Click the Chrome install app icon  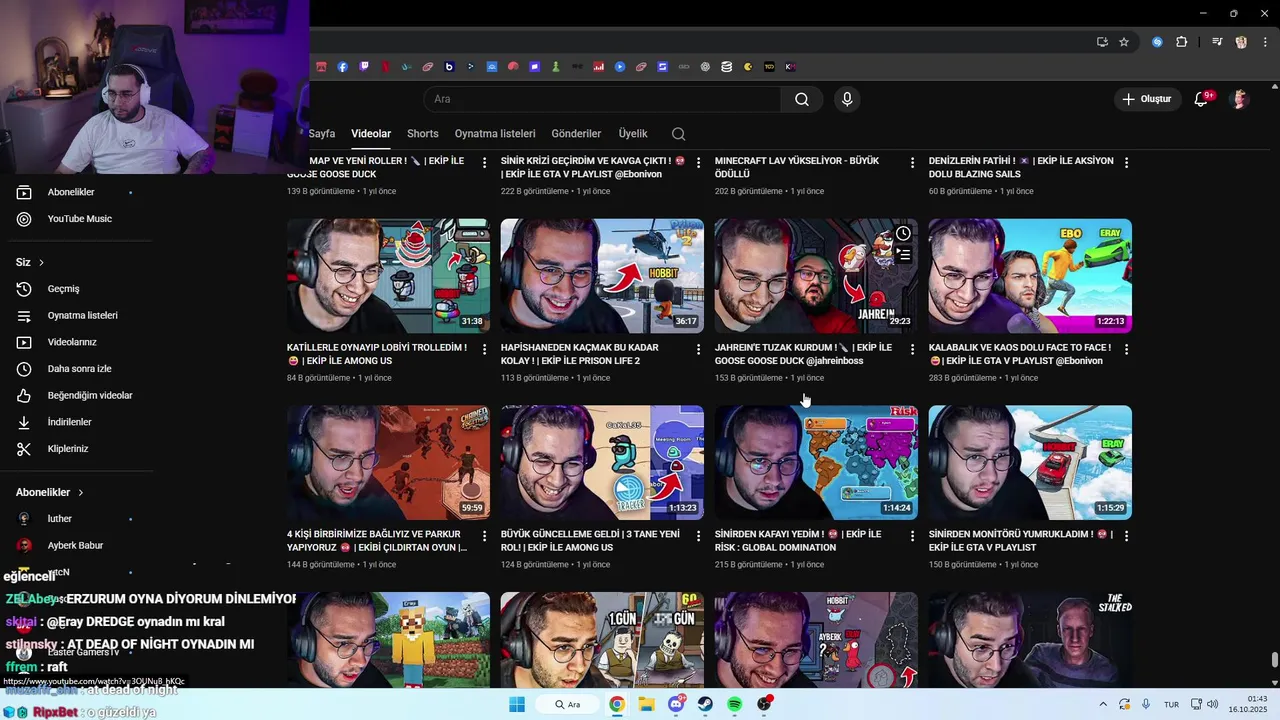pyautogui.click(x=1102, y=42)
